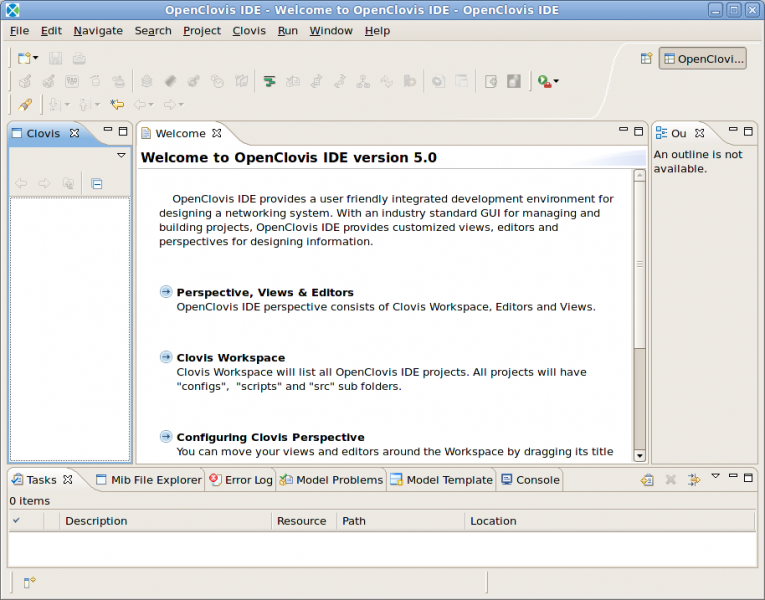Click the Add Task icon in the Tasks toolbar
Screen dimensions: 765x600
coord(647,480)
